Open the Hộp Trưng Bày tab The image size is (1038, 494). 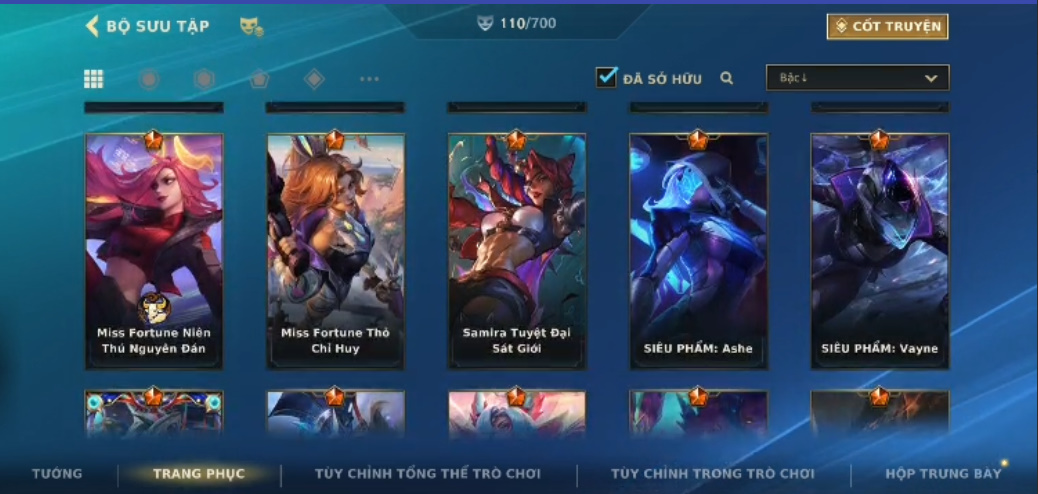[943, 473]
